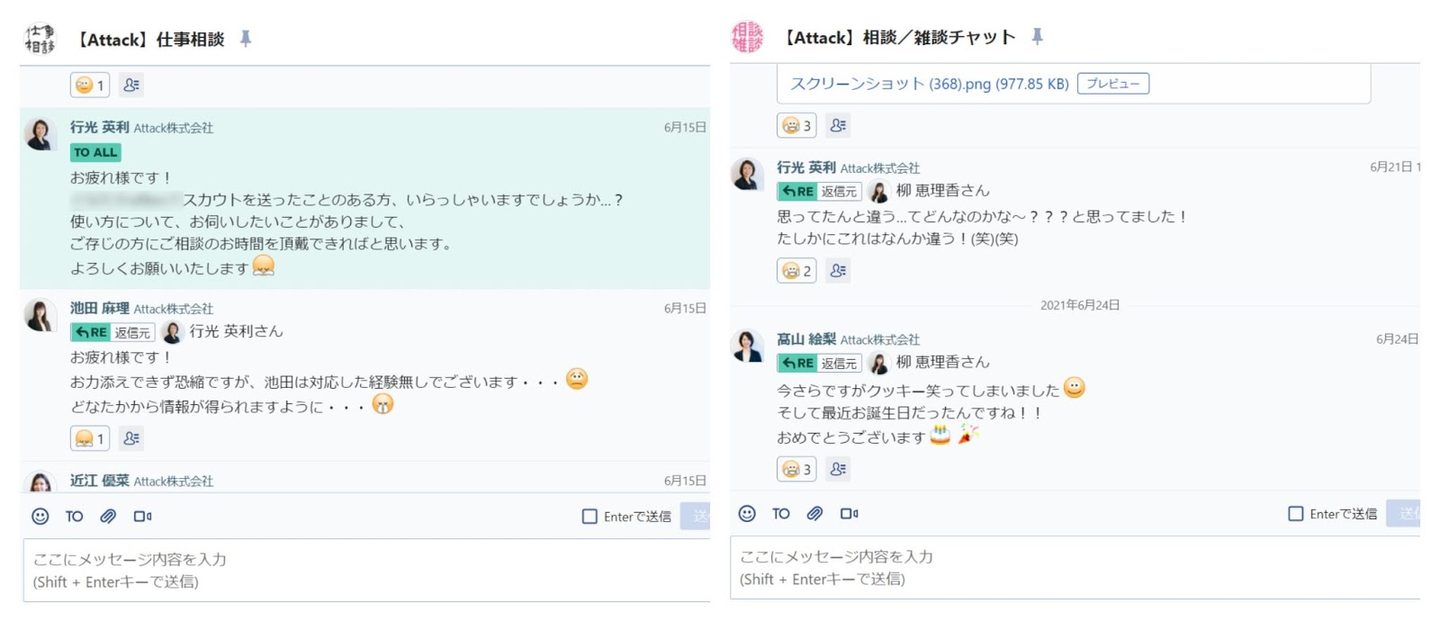Show who reacted to 池田 麻理's message
The height and width of the screenshot is (622, 1440).
point(131,438)
